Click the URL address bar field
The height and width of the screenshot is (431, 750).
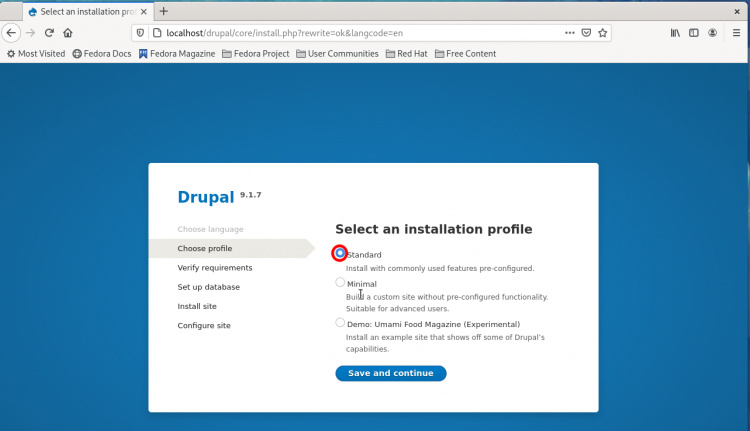tap(350, 32)
